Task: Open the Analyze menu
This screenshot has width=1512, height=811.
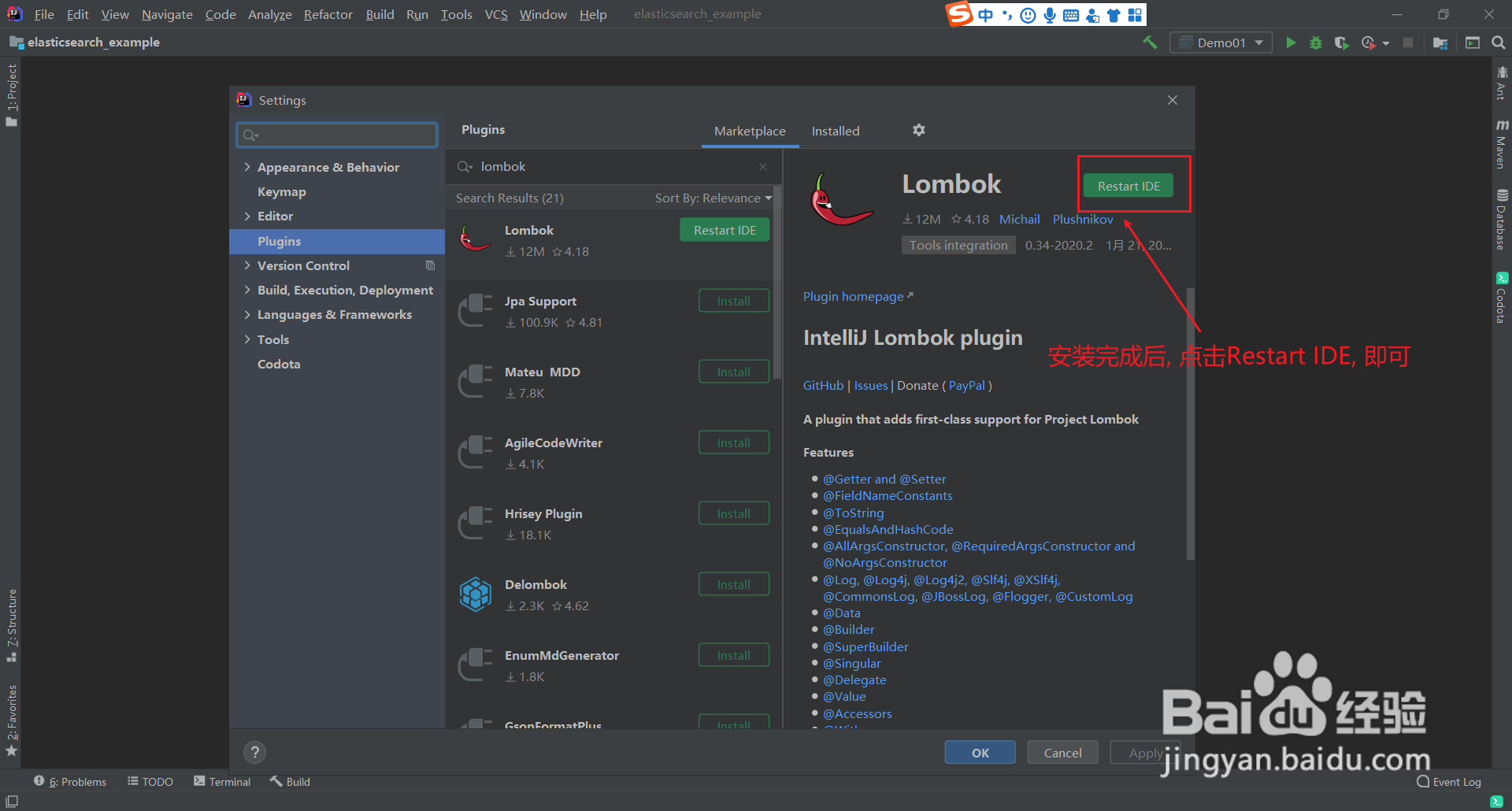Action: click(x=269, y=14)
